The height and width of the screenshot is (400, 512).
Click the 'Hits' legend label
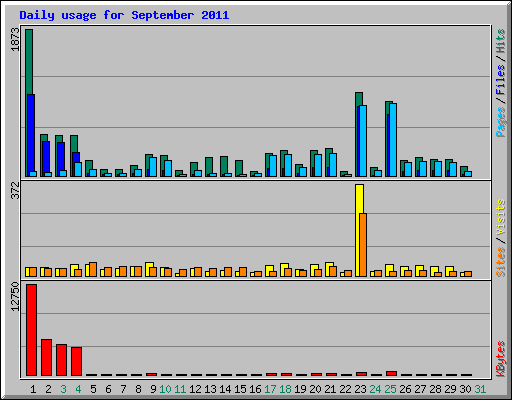point(501,41)
